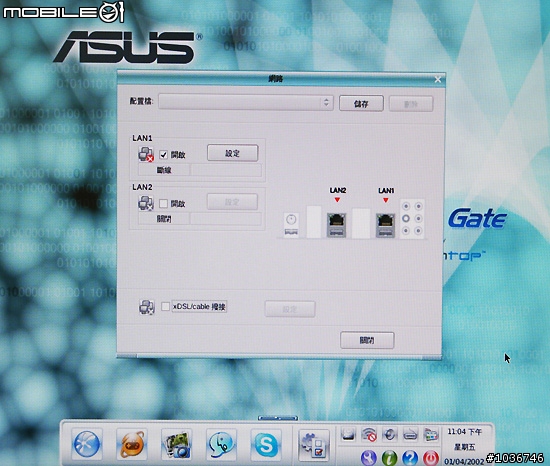
Task: Click the LAN1 disconnected status field
Action: 164,170
